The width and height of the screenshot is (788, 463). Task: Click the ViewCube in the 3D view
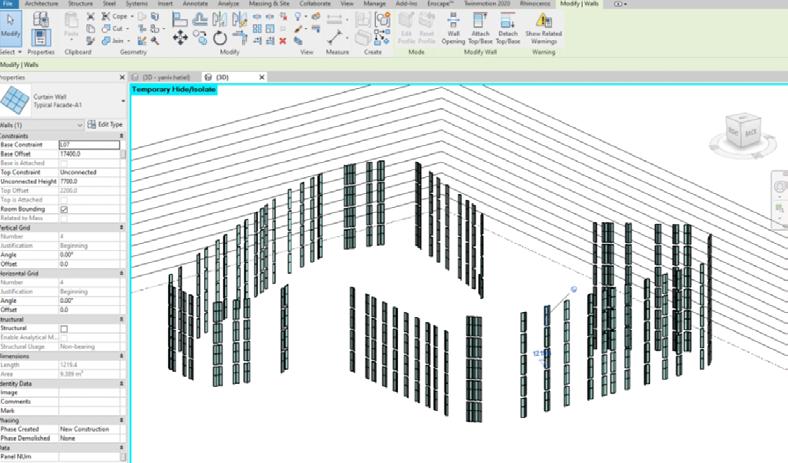pyautogui.click(x=742, y=132)
